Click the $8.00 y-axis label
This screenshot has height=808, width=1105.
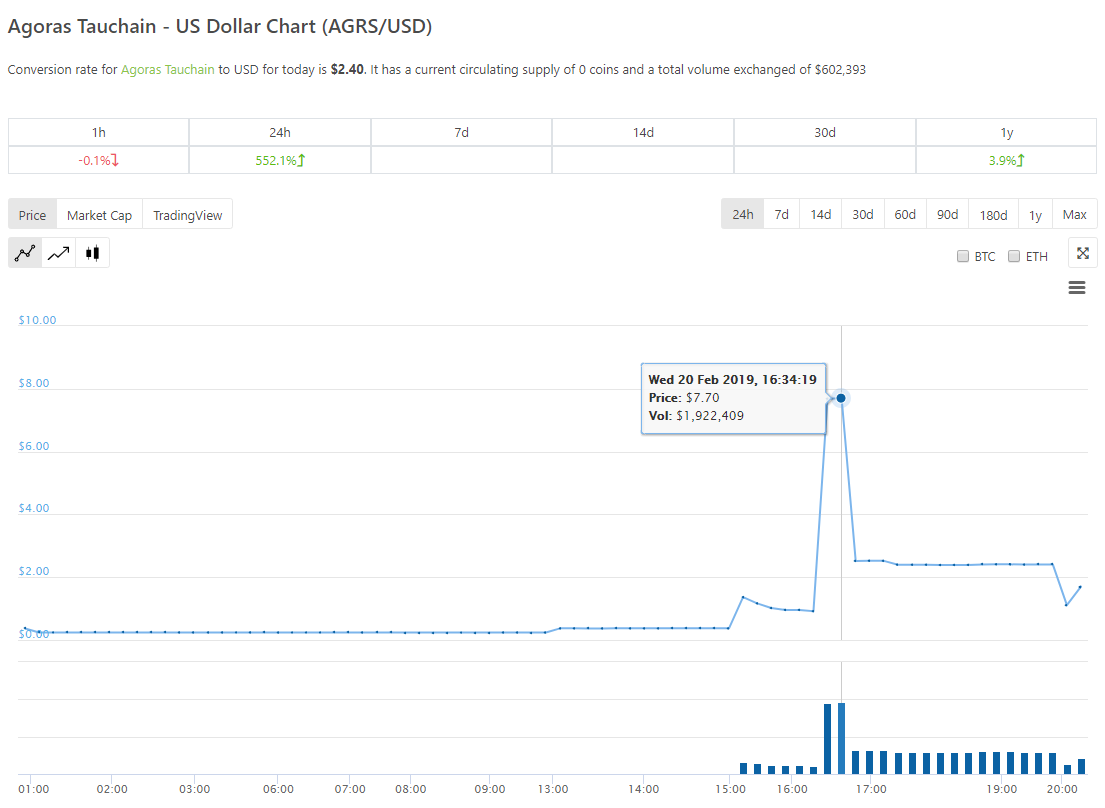[x=34, y=383]
